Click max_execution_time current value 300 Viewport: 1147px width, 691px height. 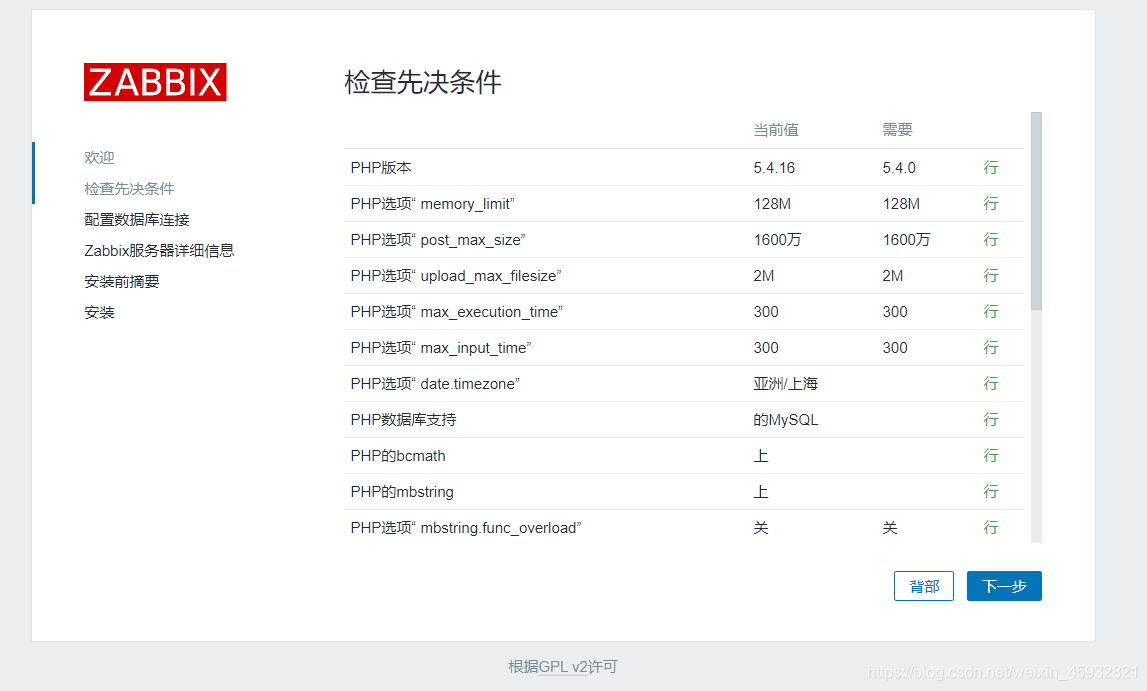766,311
